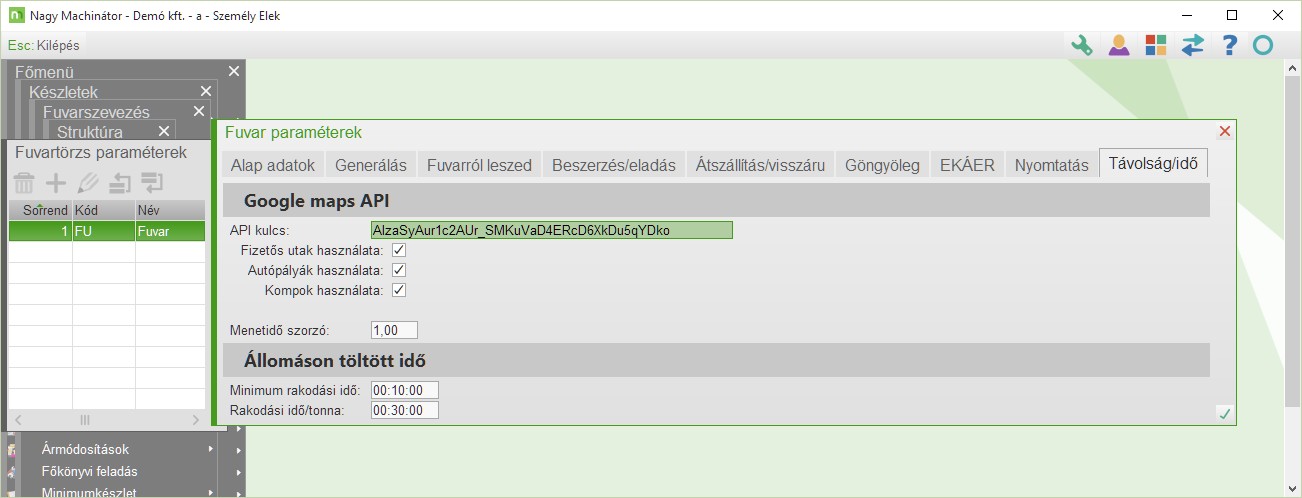1302x498 pixels.
Task: Open the wrench settings icon
Action: pyautogui.click(x=1081, y=45)
